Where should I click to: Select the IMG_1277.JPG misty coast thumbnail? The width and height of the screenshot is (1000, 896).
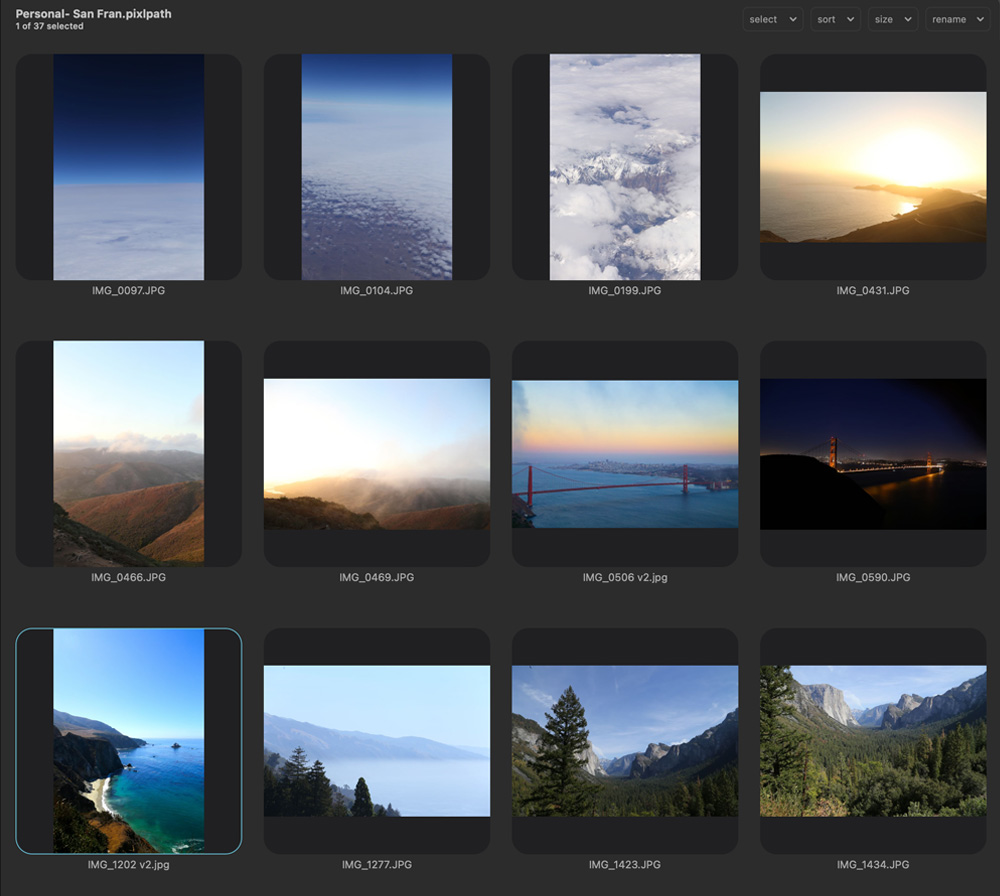click(x=377, y=741)
